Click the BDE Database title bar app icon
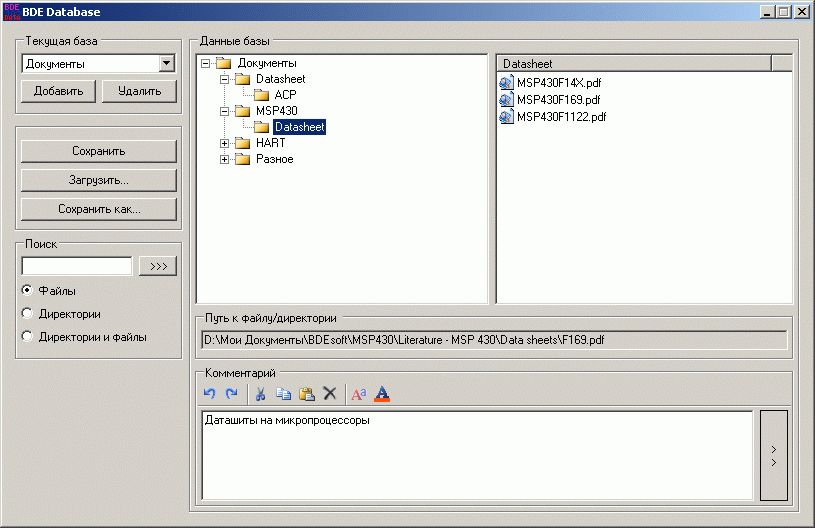 coord(11,11)
